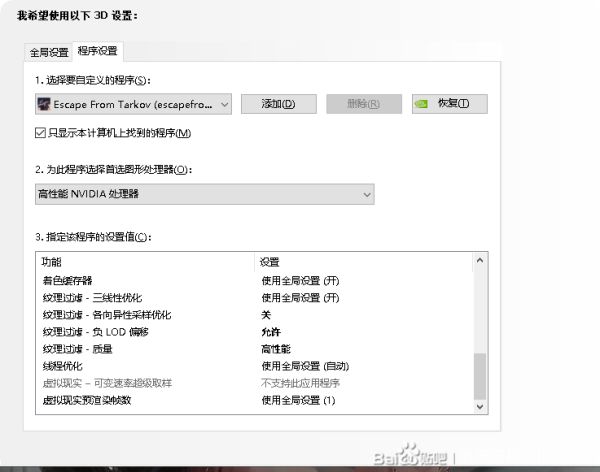Image resolution: width=600 pixels, height=472 pixels.
Task: Click 允许 value for 负 LOD 偏移
Action: click(271, 332)
